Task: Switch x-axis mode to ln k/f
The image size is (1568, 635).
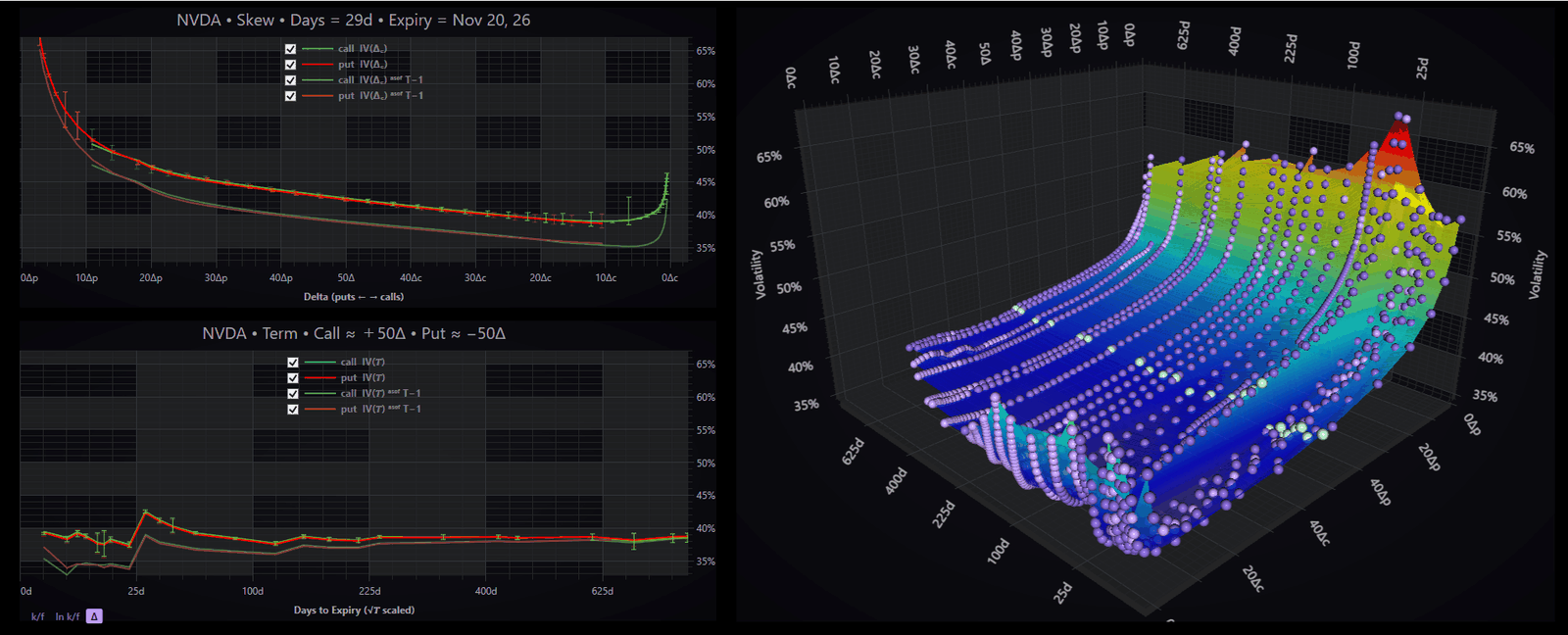Action: pyautogui.click(x=67, y=616)
